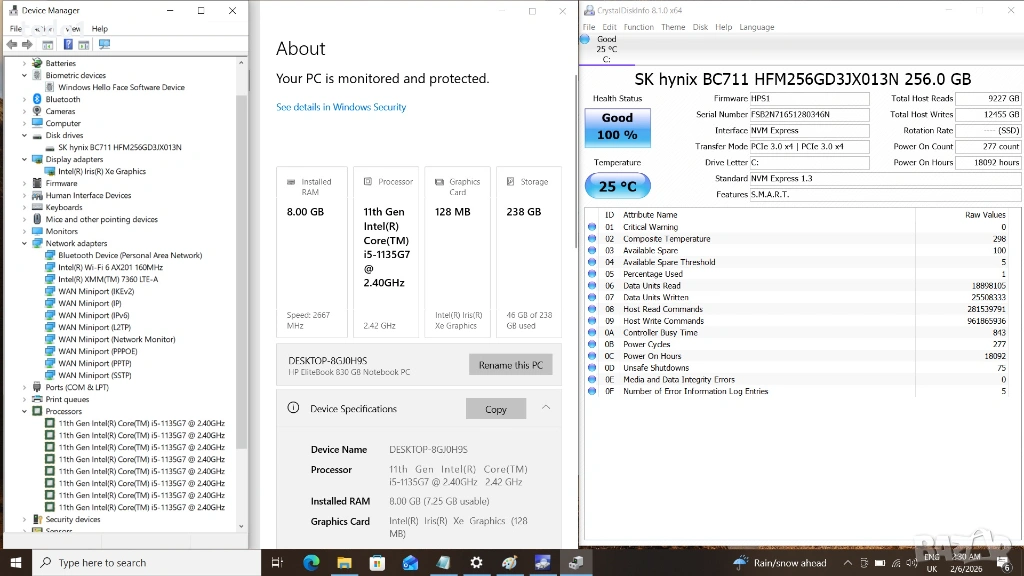This screenshot has width=1024, height=576.
Task: Collapse the Device Specifications section chevron
Action: pyautogui.click(x=546, y=408)
